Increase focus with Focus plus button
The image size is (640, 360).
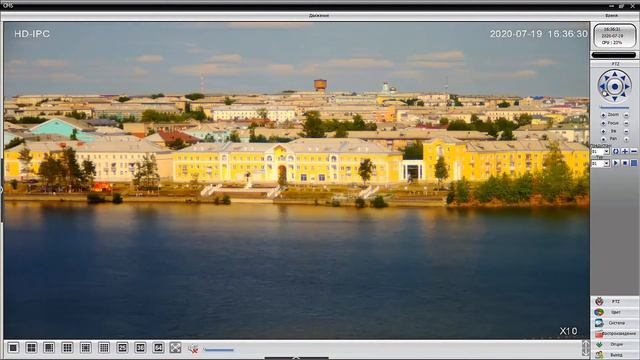(603, 123)
